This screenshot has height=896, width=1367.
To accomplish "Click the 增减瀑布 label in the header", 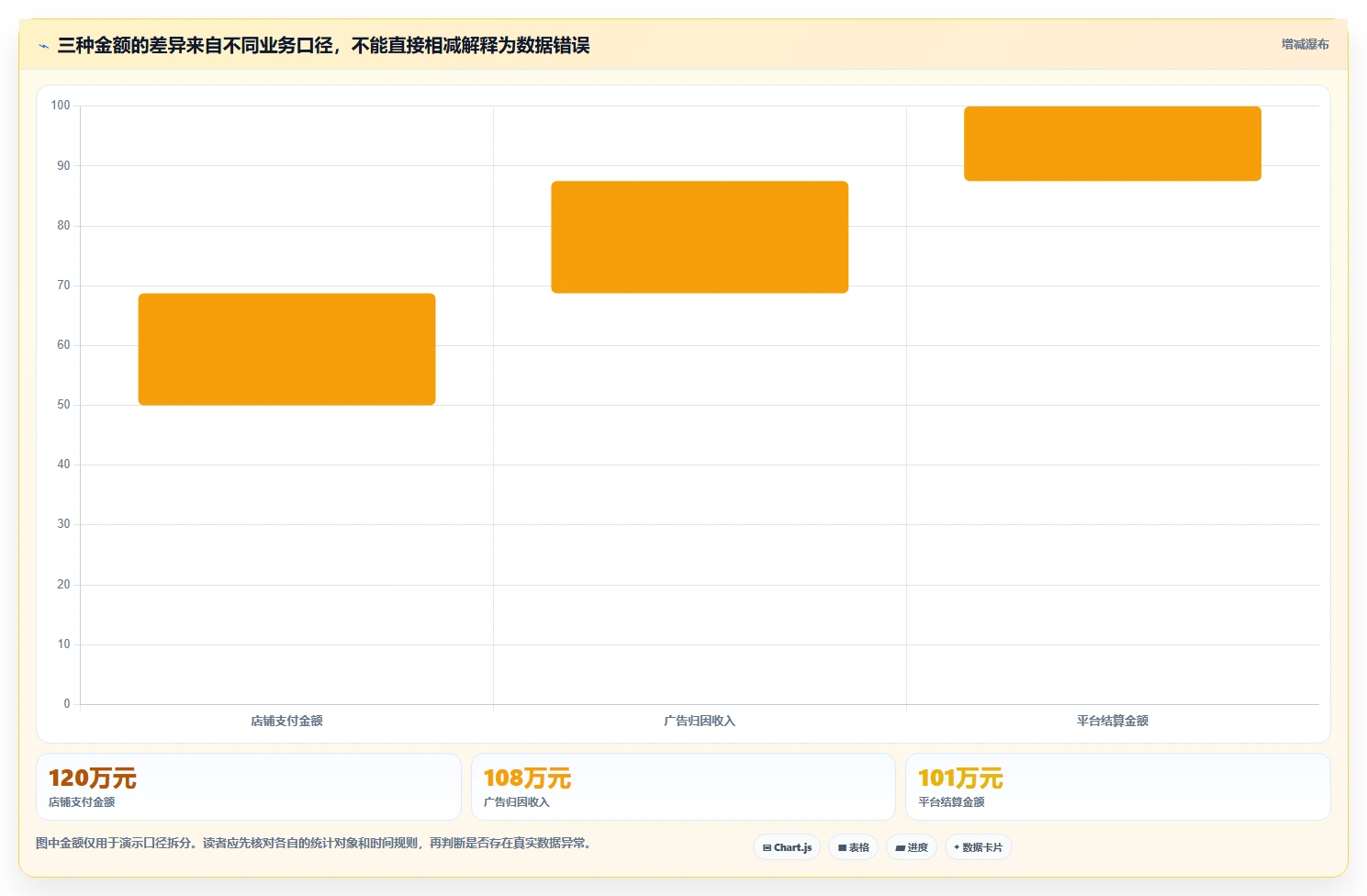I will pos(1305,44).
